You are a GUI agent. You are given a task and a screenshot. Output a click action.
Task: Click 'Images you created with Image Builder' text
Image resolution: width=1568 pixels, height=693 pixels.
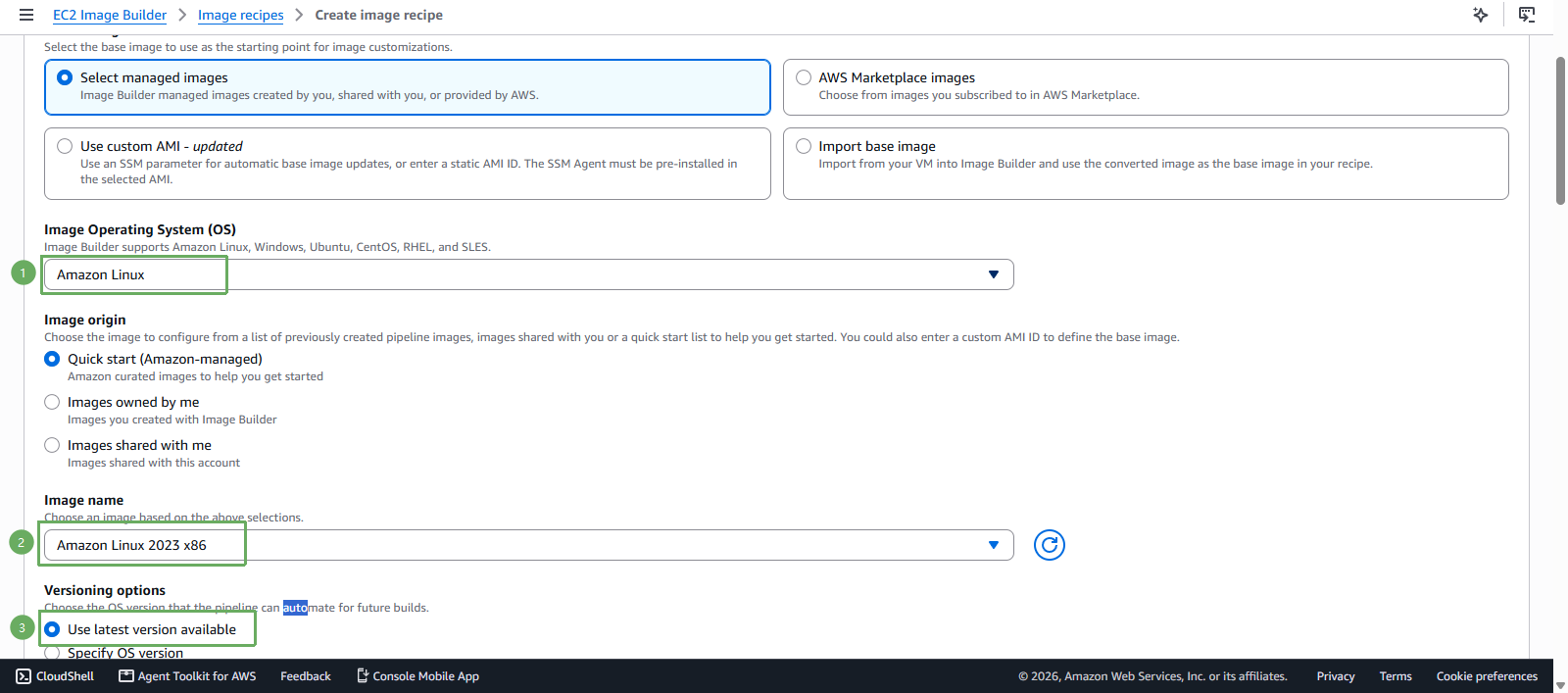pyautogui.click(x=172, y=420)
